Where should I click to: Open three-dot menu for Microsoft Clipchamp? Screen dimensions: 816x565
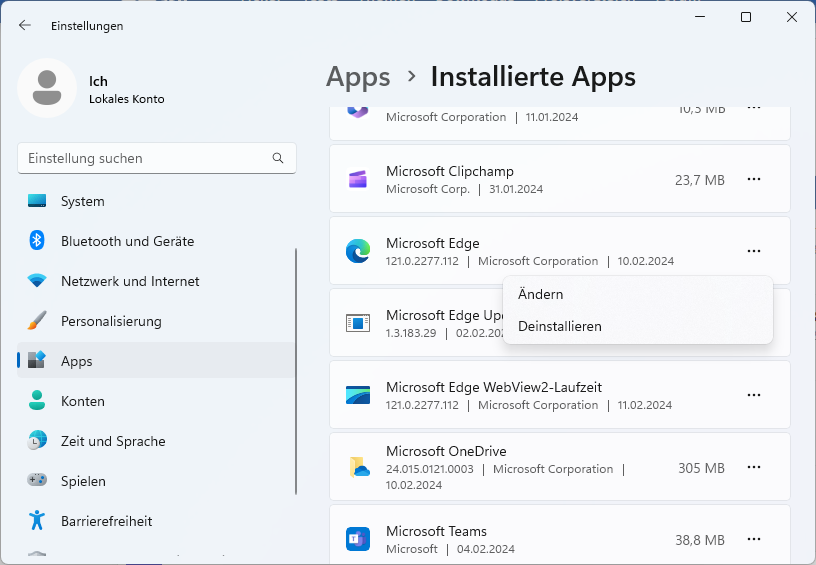[754, 180]
